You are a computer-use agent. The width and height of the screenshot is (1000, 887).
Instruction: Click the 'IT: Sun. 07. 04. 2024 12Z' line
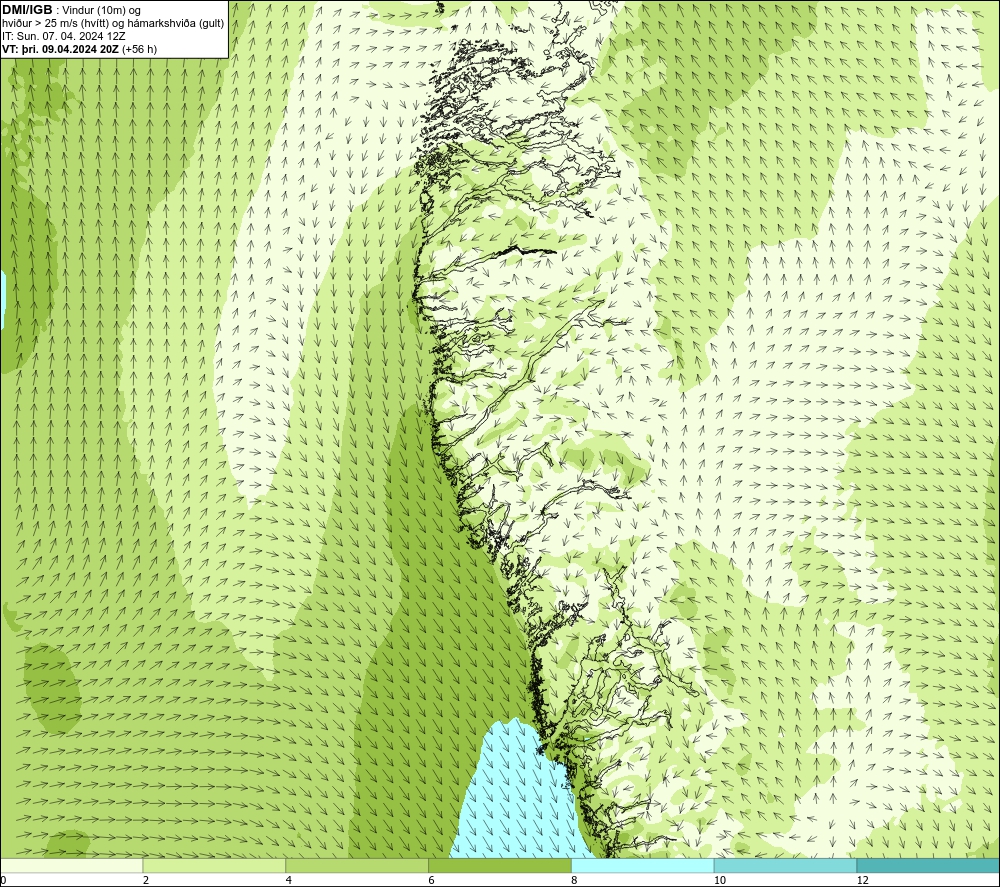click(64, 36)
